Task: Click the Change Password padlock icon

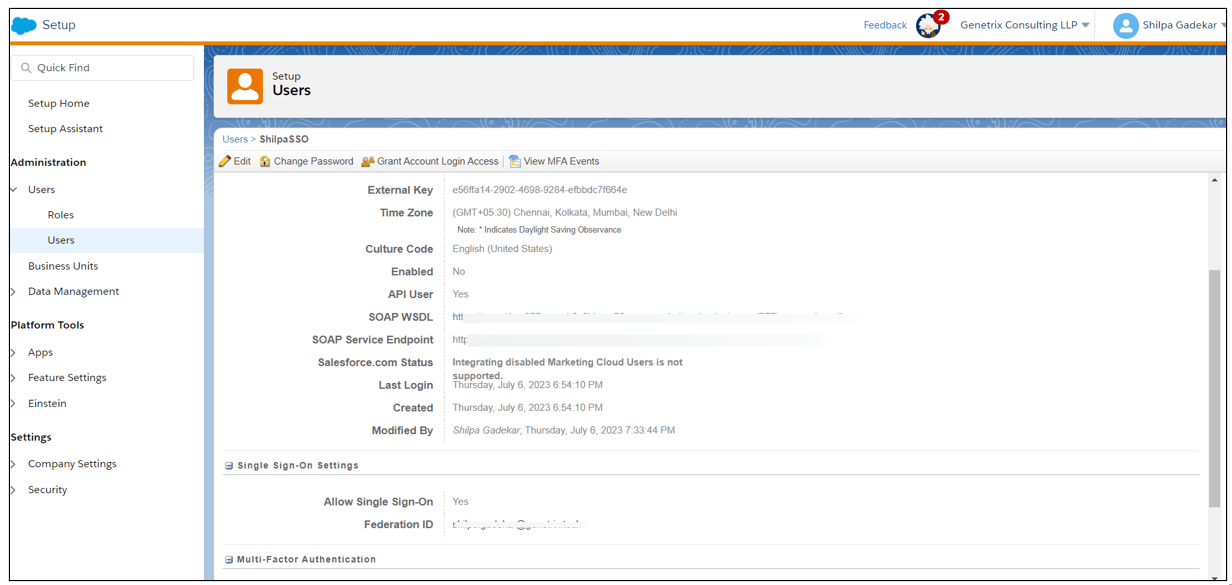Action: click(x=266, y=160)
